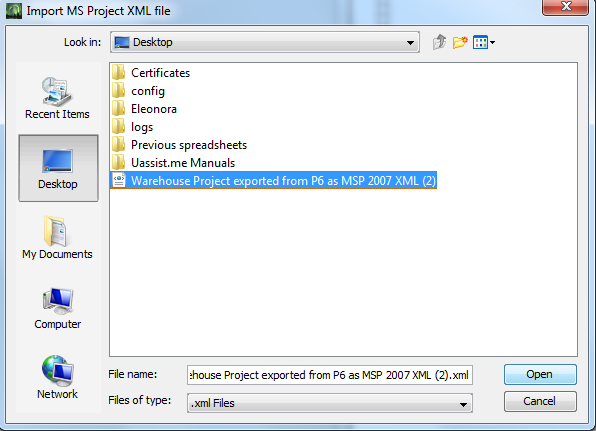Expand the Look in dropdown
The width and height of the screenshot is (596, 431).
click(265, 42)
